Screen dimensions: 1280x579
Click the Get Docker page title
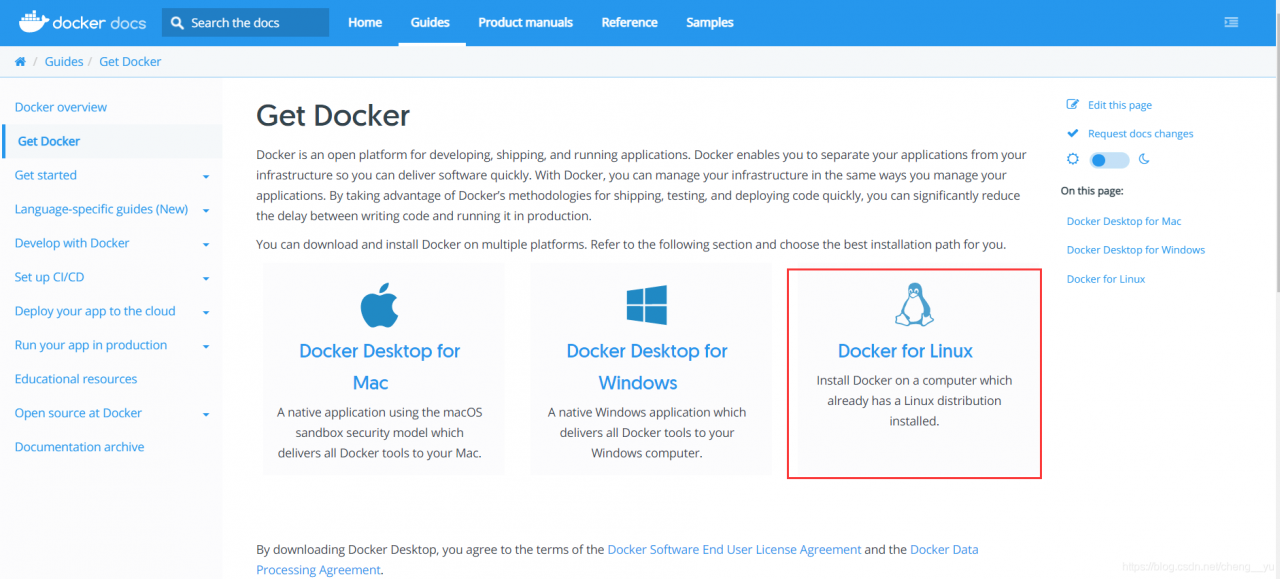coord(333,115)
